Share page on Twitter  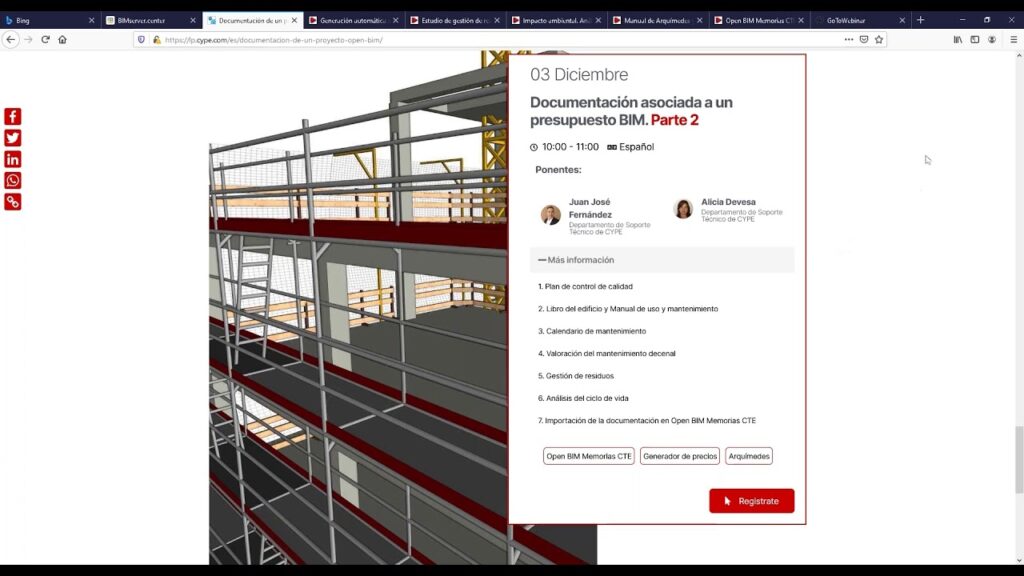point(13,138)
